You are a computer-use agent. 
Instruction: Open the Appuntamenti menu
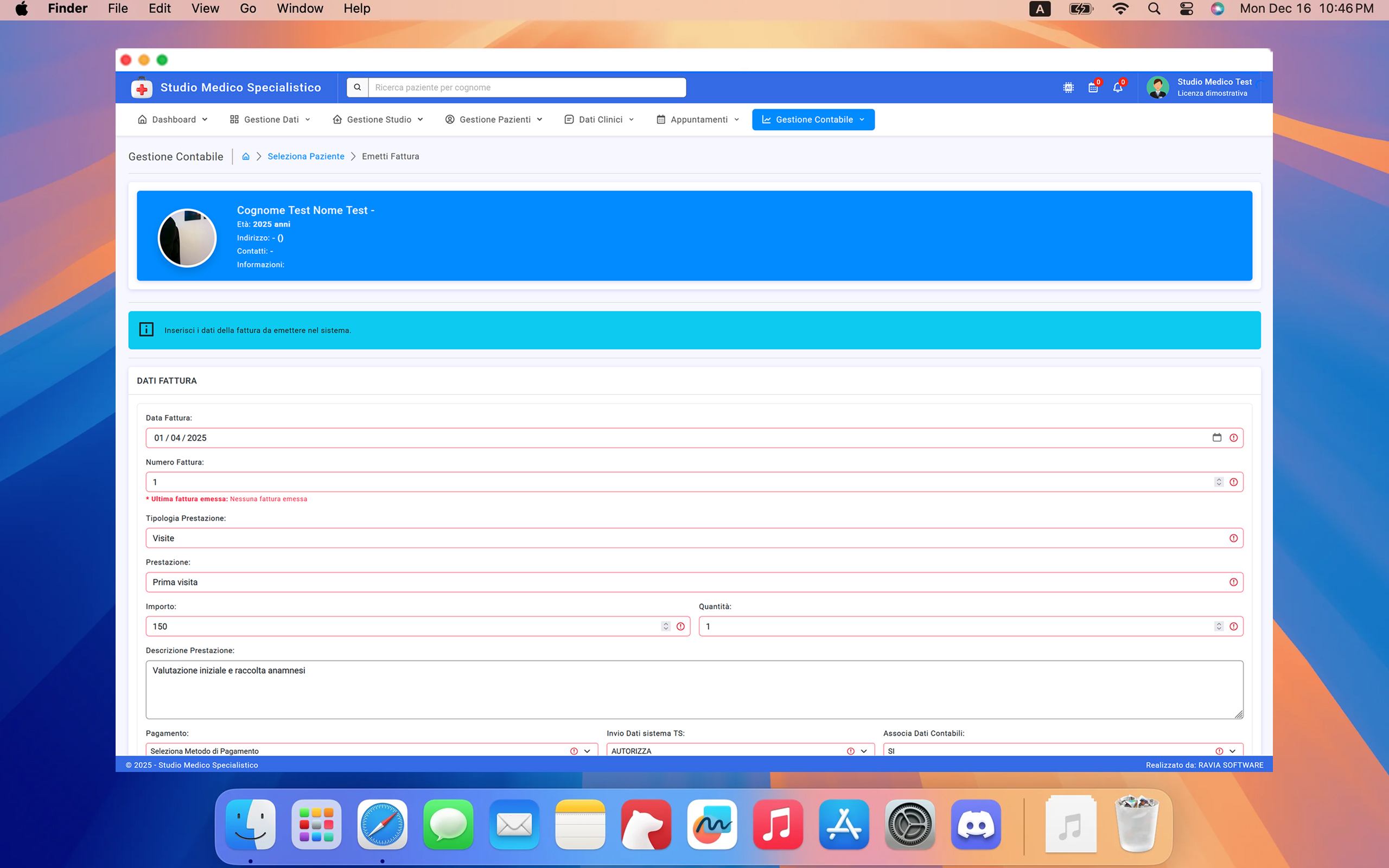point(698,119)
